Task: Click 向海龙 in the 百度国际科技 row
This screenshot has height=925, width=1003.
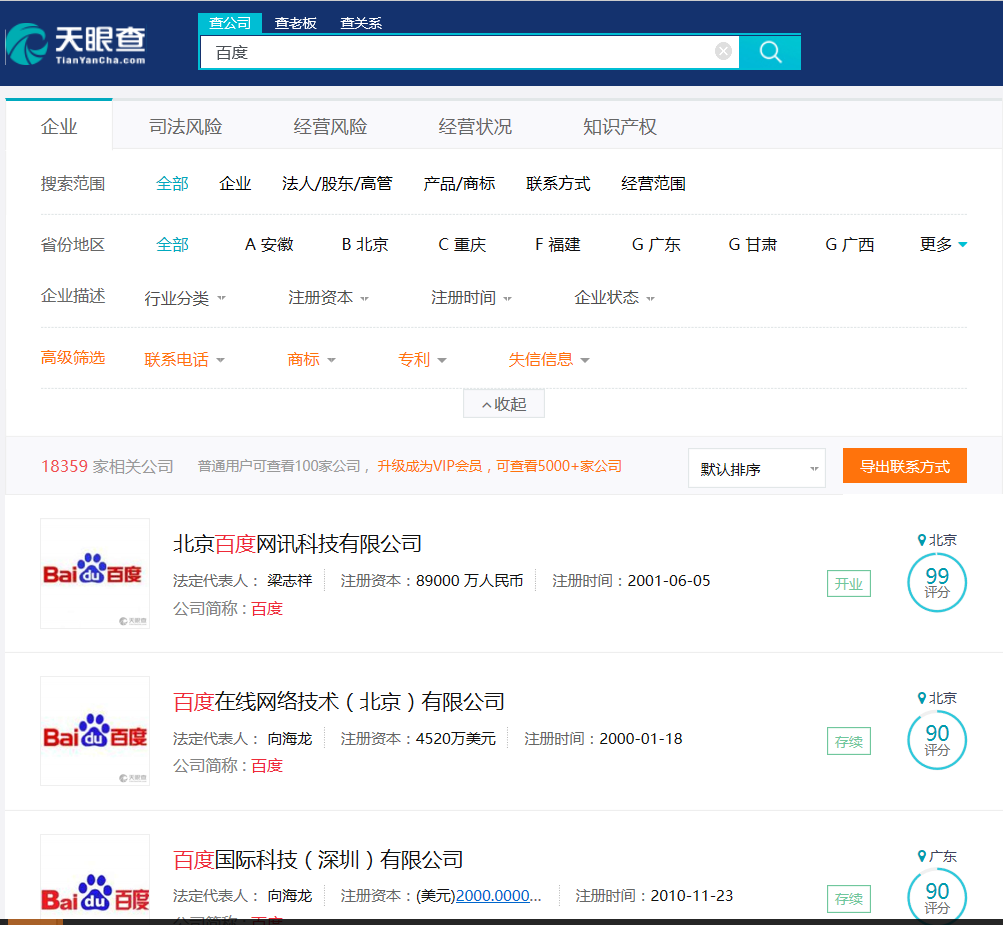Action: [x=290, y=896]
